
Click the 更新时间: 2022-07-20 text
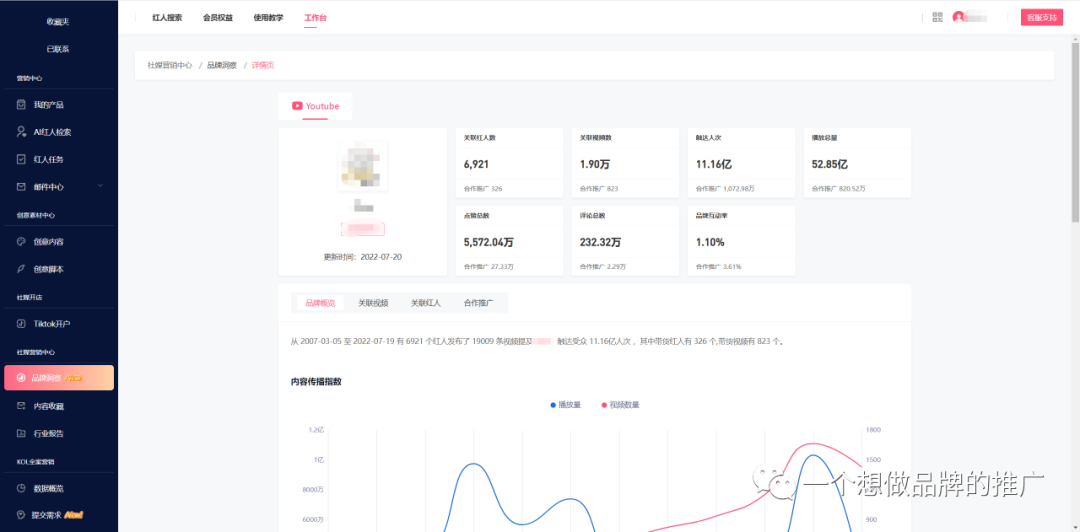(362, 257)
